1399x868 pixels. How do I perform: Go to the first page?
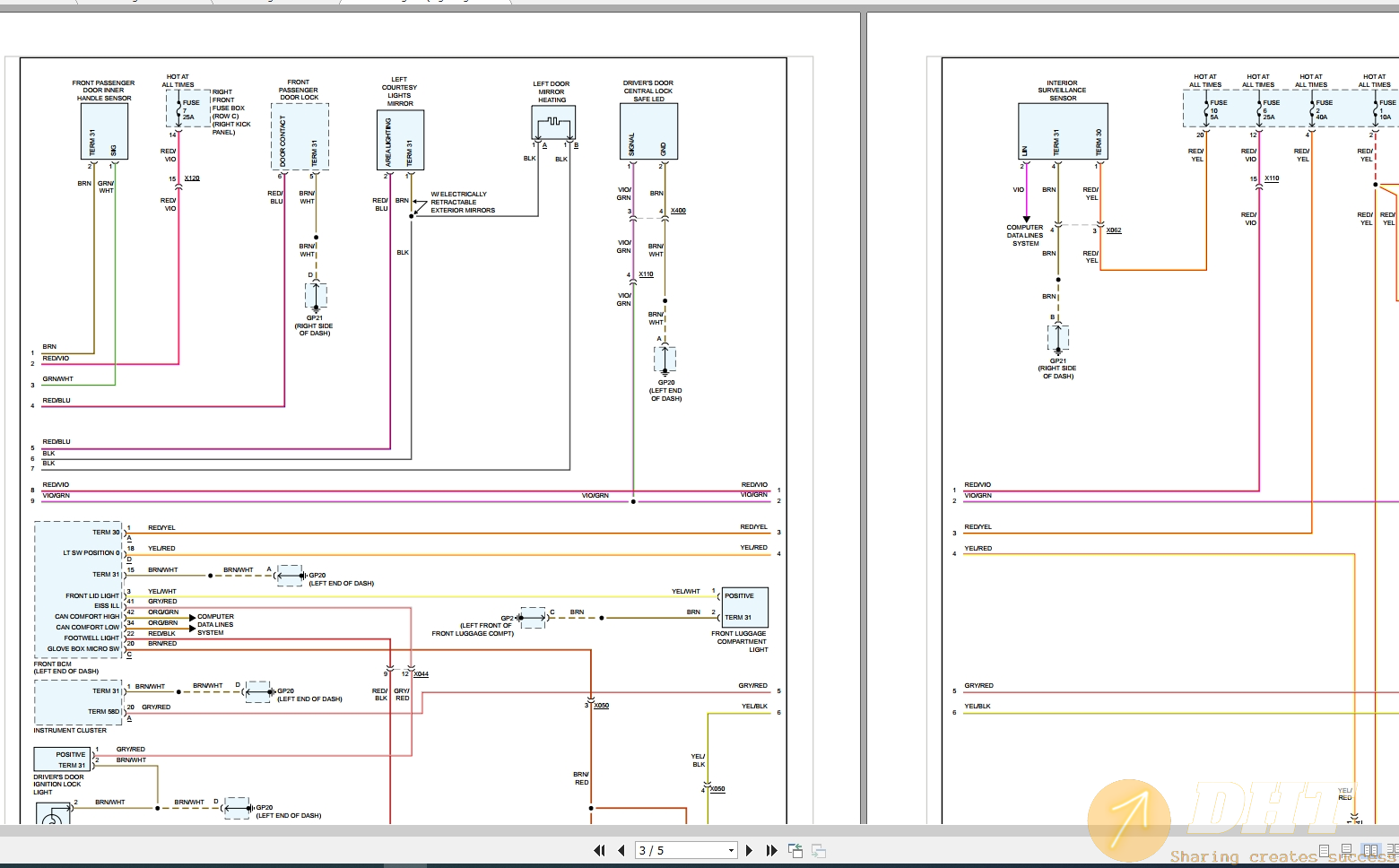pyautogui.click(x=599, y=850)
